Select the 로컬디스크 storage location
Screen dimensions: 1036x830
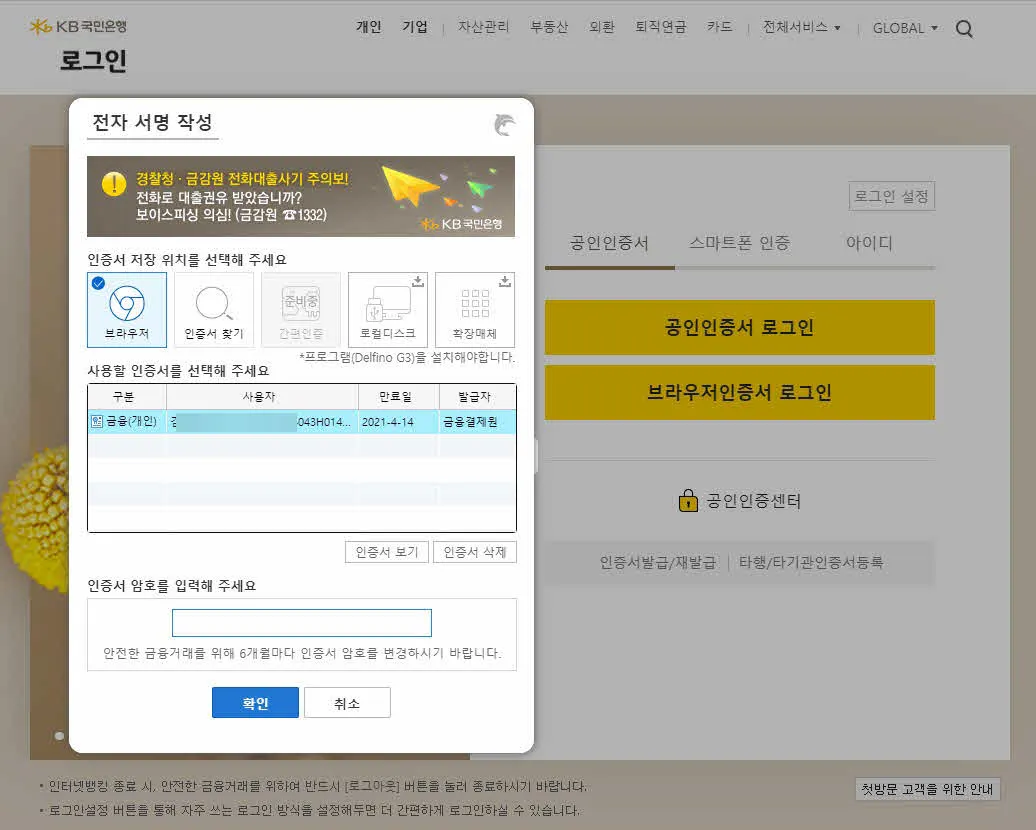(388, 310)
